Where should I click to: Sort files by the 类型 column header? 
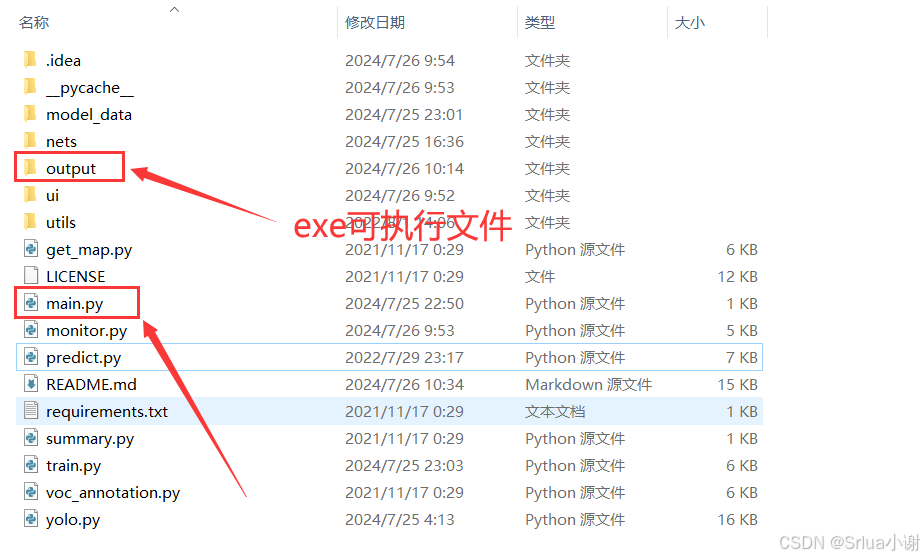coord(540,22)
